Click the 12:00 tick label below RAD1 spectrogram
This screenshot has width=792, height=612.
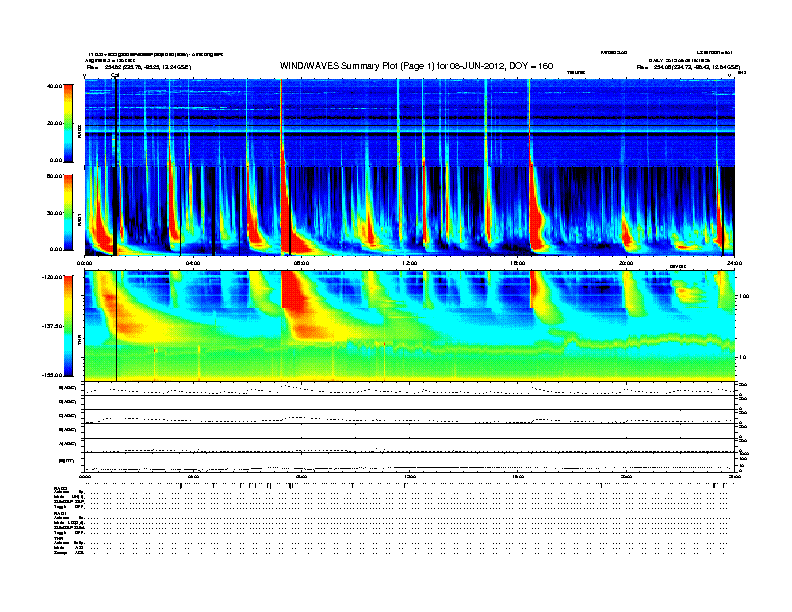click(409, 263)
